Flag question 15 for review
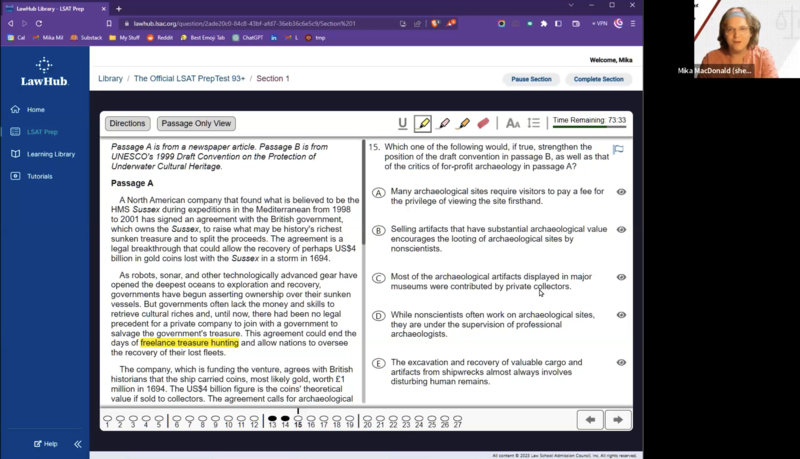This screenshot has width=800, height=459. pos(618,150)
